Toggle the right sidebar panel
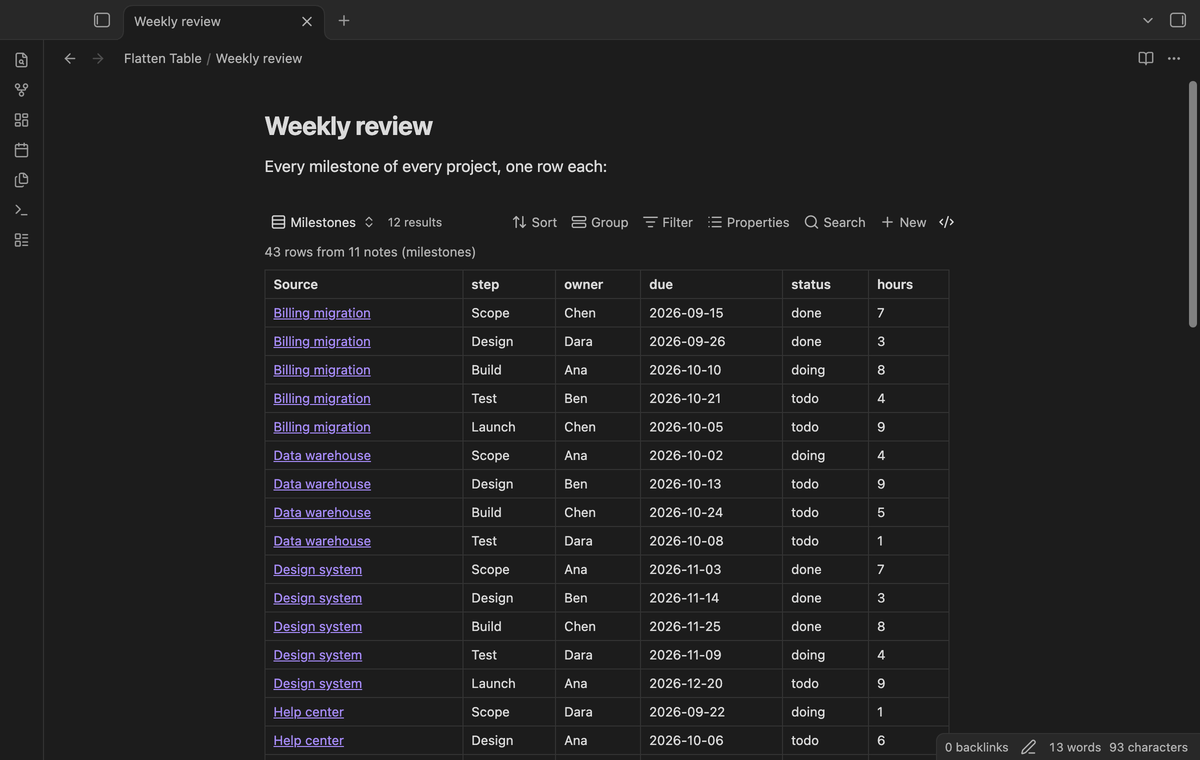 pyautogui.click(x=1177, y=20)
